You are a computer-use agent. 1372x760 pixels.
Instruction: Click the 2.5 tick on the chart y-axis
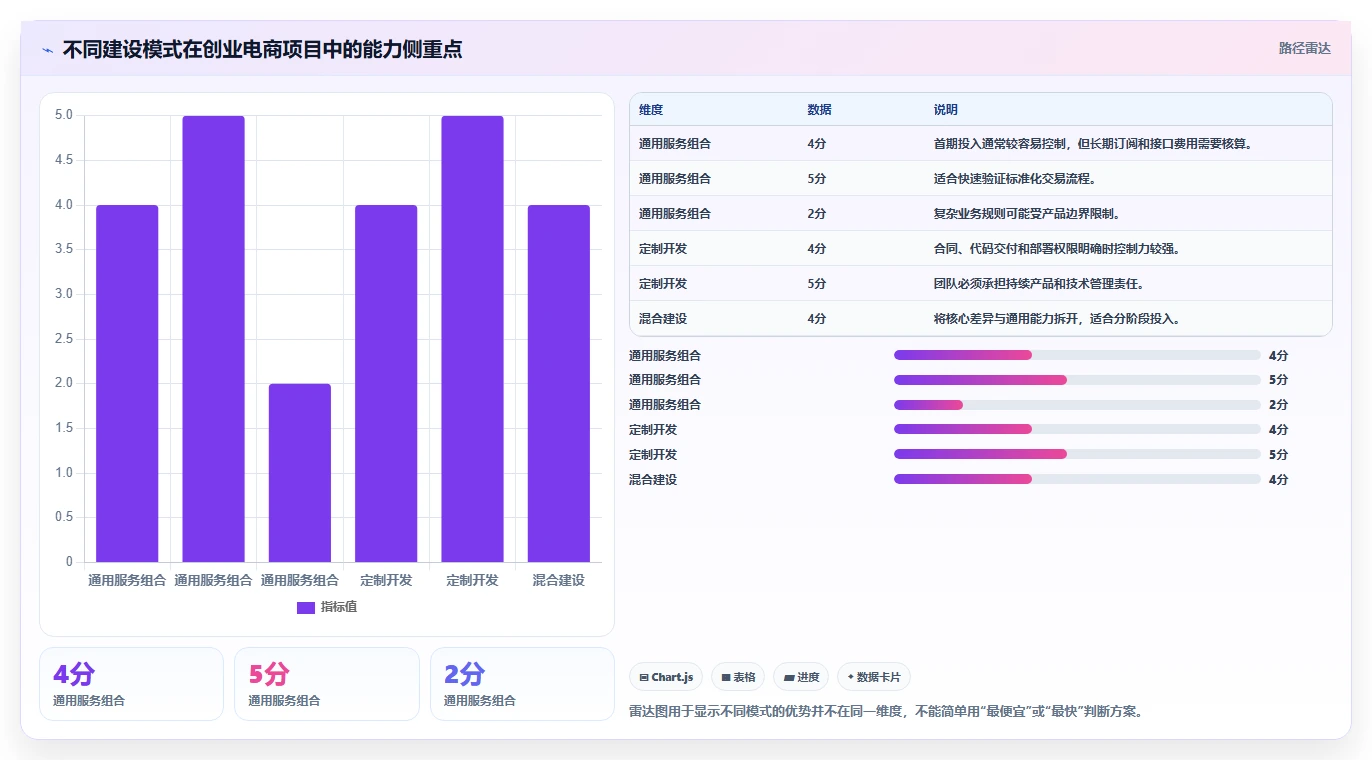[63, 339]
